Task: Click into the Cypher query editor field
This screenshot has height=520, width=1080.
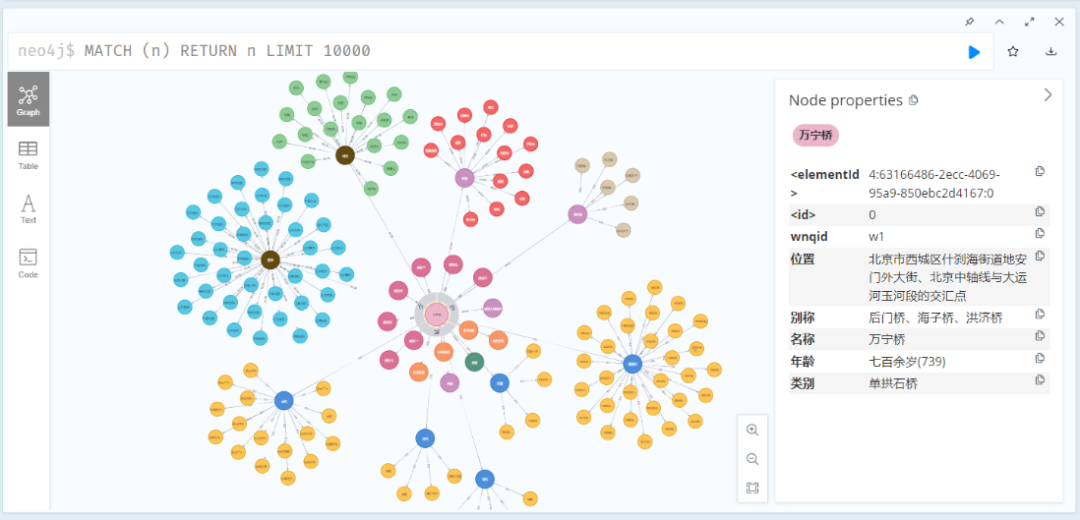Action: (x=500, y=51)
